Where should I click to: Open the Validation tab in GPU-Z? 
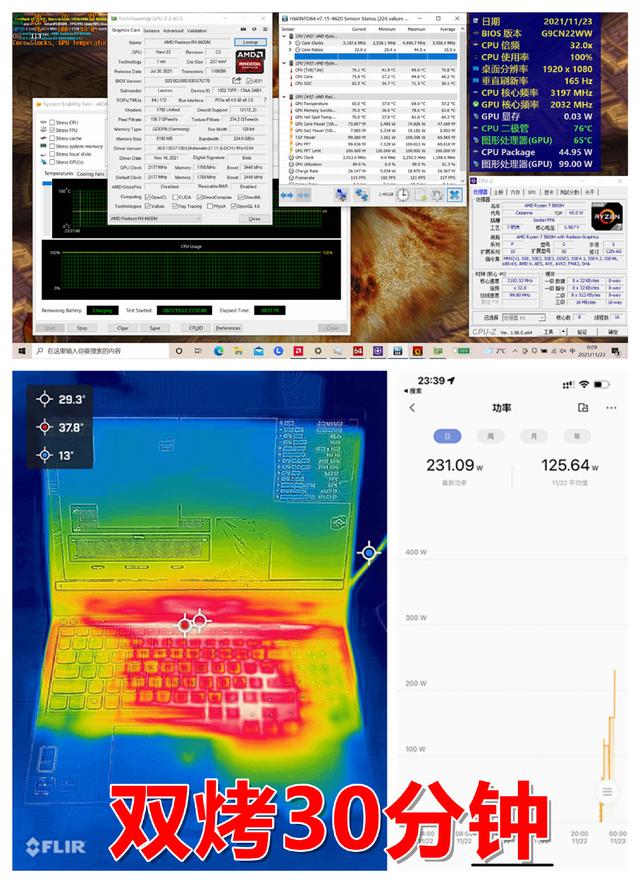[x=197, y=30]
